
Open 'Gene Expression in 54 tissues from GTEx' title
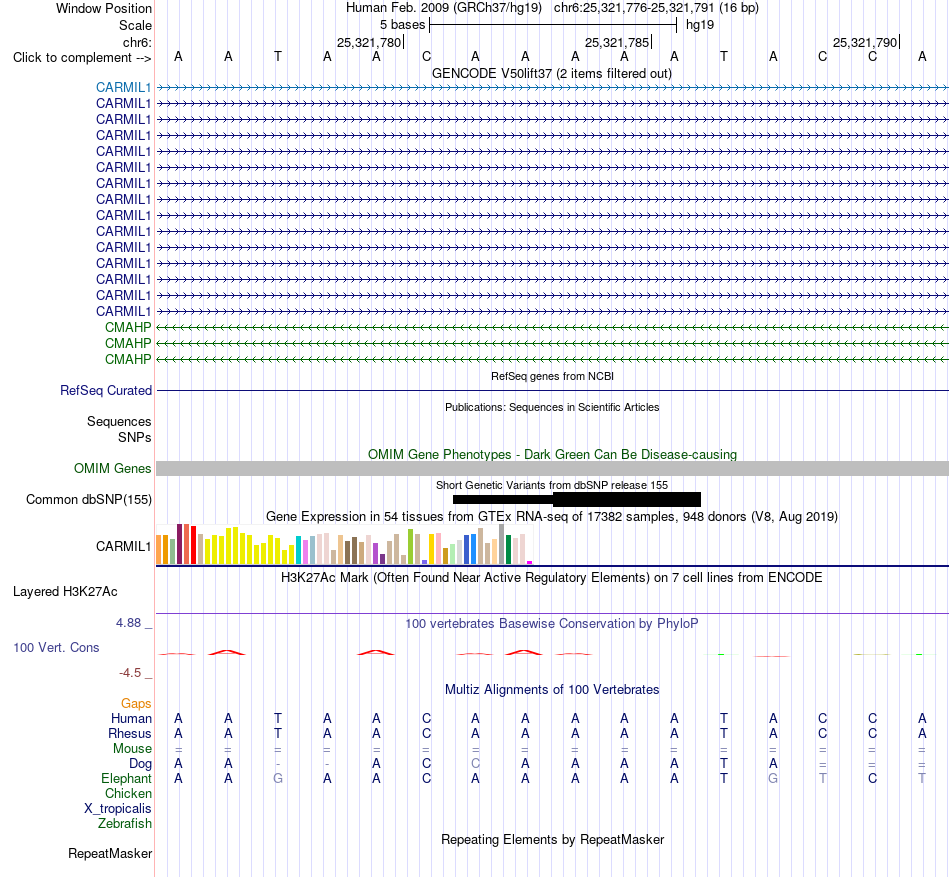552,517
